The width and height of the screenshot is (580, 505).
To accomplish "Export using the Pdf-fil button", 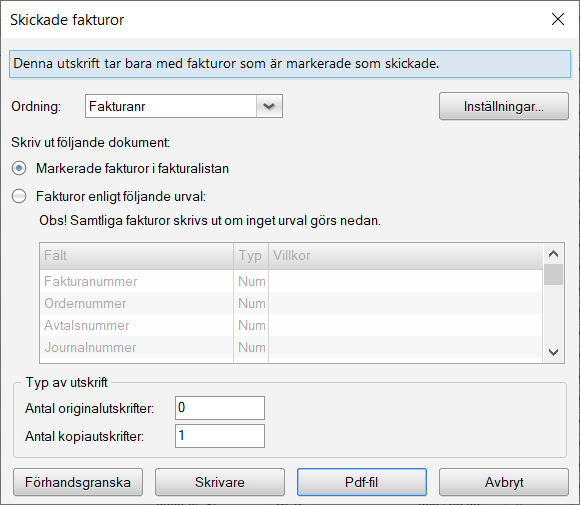I will [362, 482].
